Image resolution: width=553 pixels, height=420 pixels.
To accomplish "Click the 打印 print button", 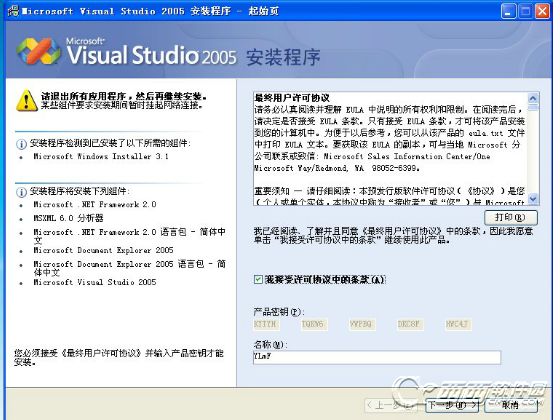I will click(x=511, y=217).
